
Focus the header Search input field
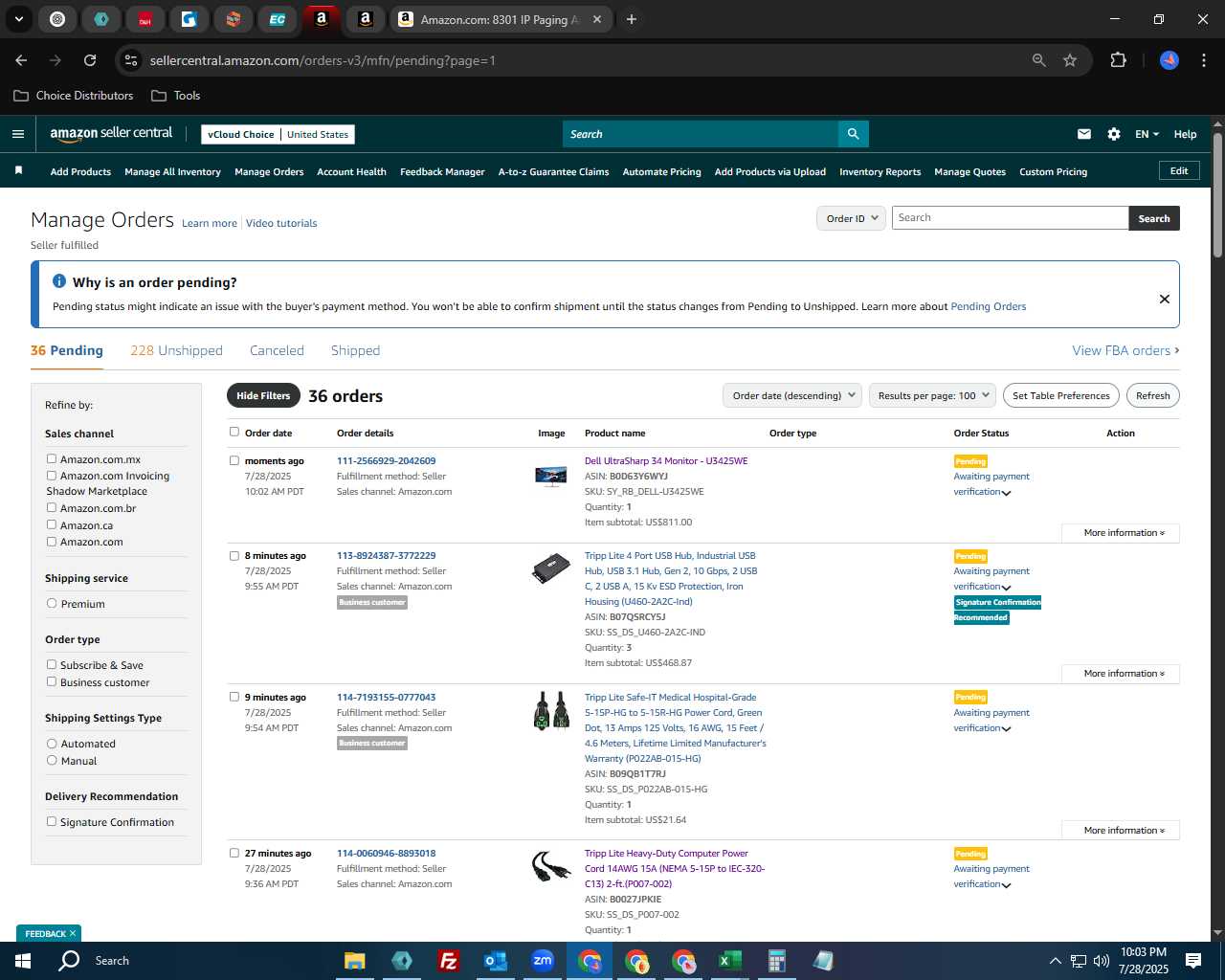[701, 134]
